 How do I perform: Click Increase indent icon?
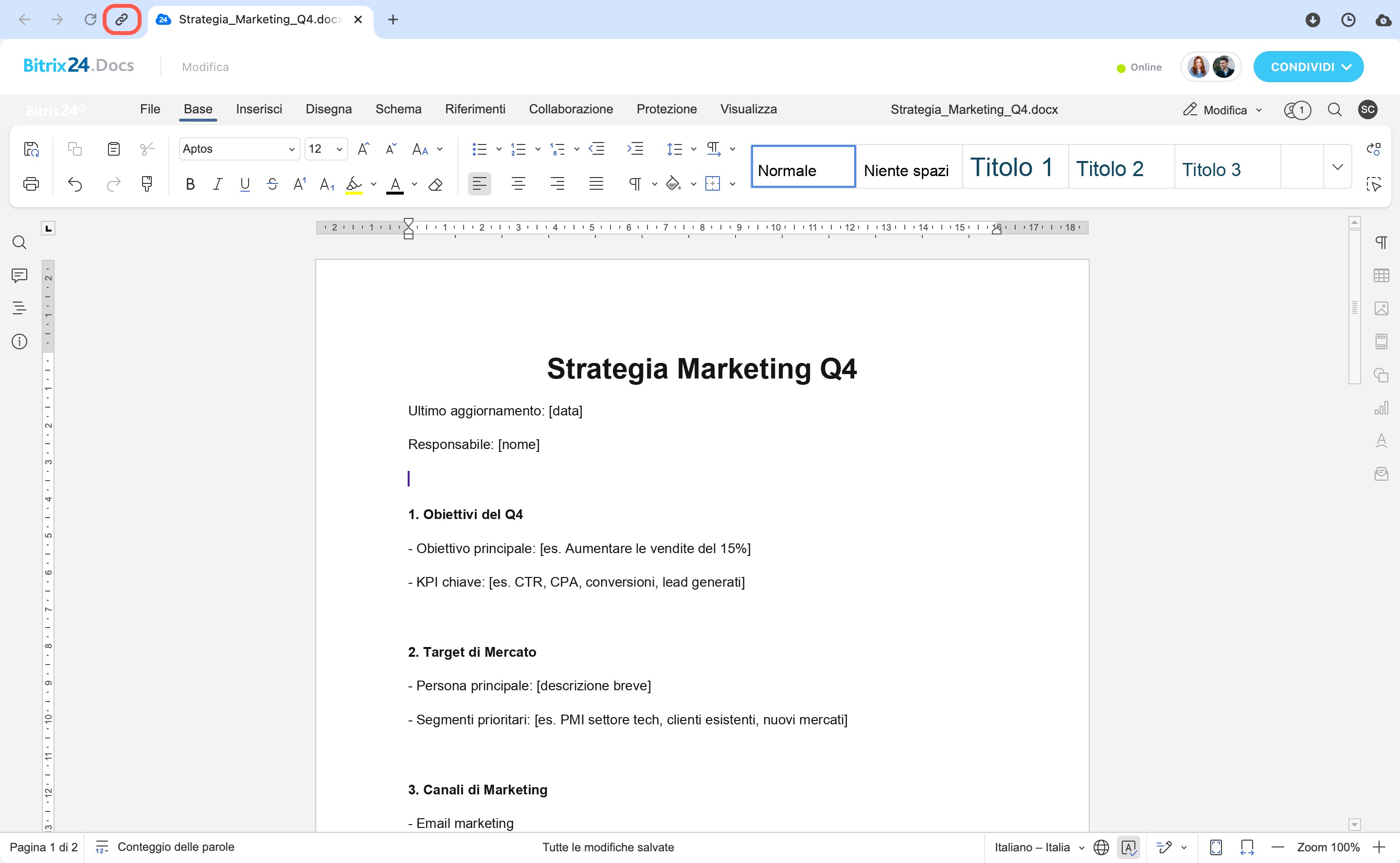click(635, 149)
